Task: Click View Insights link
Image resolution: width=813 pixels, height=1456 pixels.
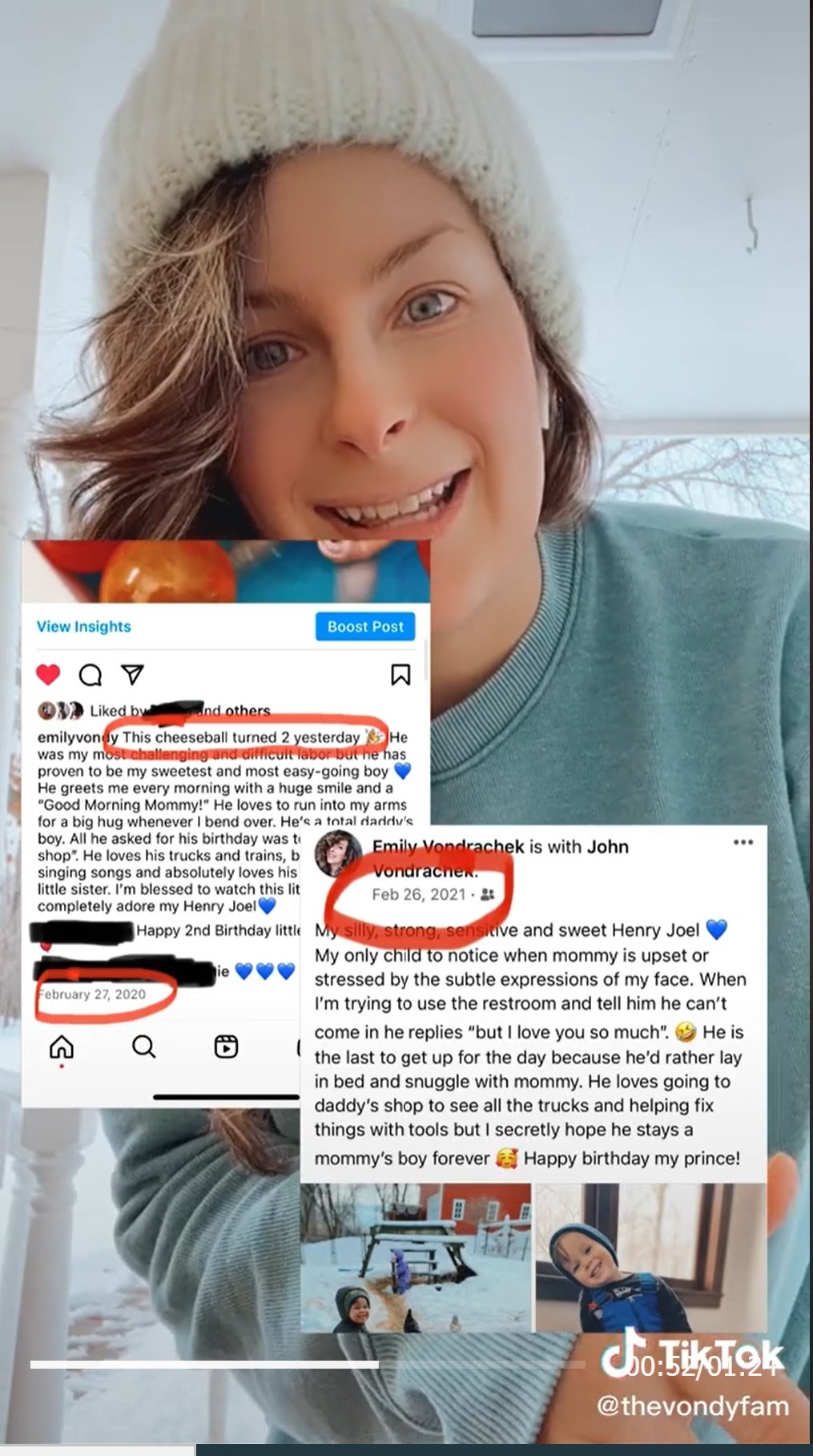Action: [83, 627]
